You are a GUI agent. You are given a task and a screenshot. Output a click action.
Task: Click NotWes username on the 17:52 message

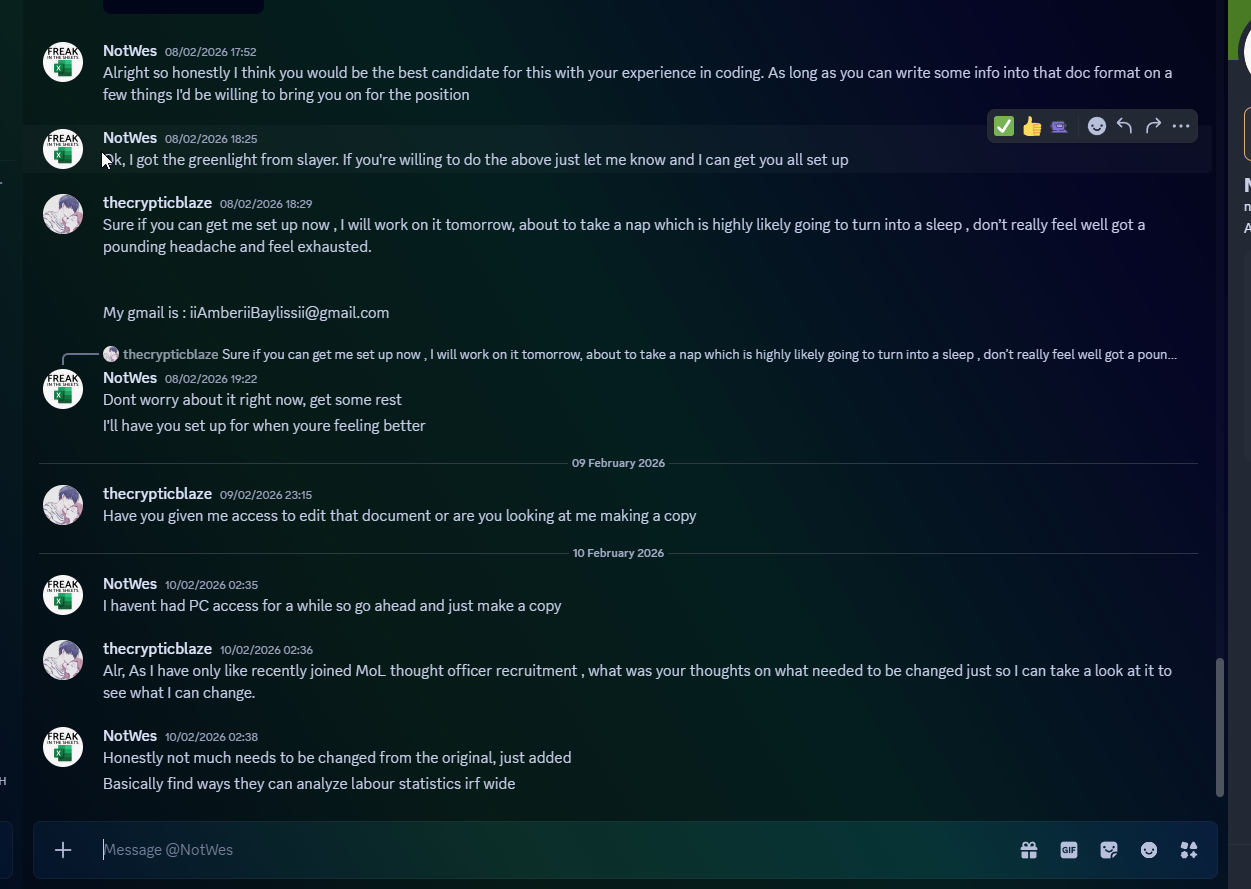click(x=130, y=51)
